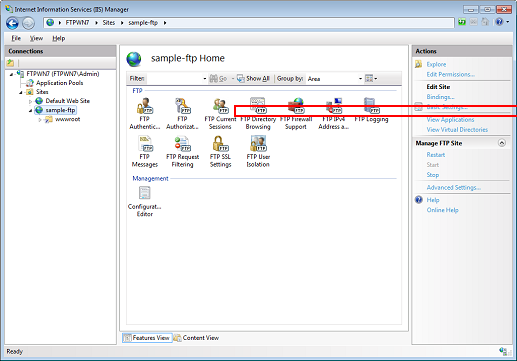Select Application Pools in the Connections tree
This screenshot has width=517, height=361.
(59, 83)
